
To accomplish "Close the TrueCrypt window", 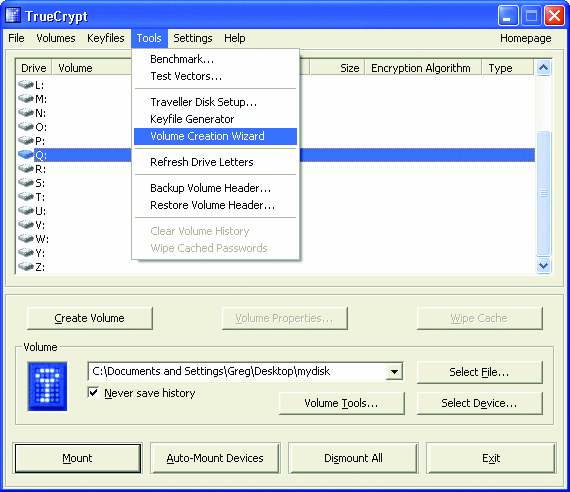I will tap(554, 16).
